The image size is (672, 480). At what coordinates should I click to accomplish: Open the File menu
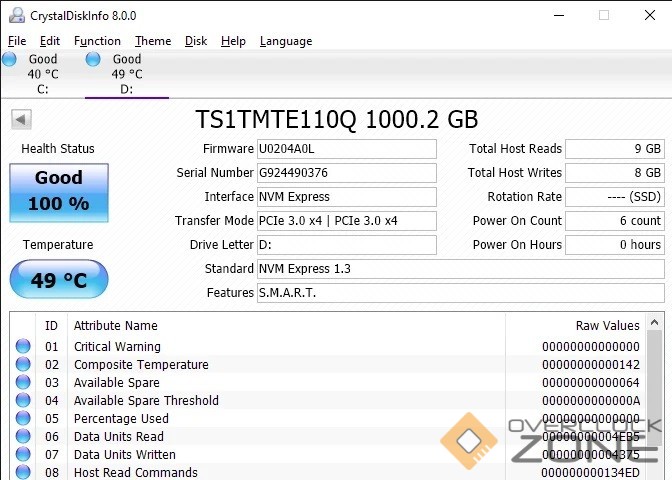click(17, 41)
